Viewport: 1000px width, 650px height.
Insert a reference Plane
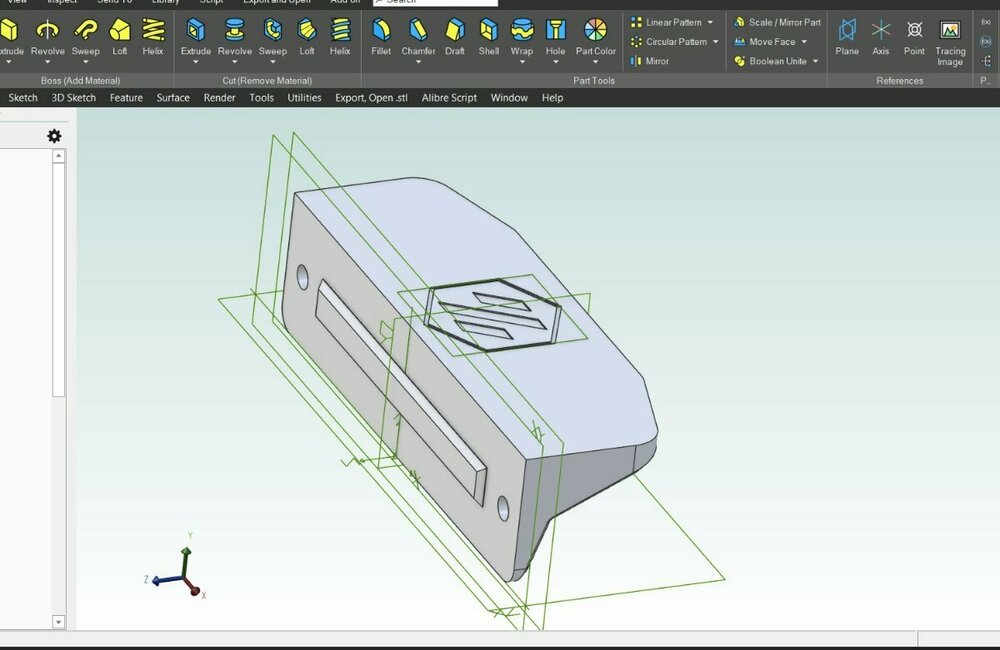847,37
